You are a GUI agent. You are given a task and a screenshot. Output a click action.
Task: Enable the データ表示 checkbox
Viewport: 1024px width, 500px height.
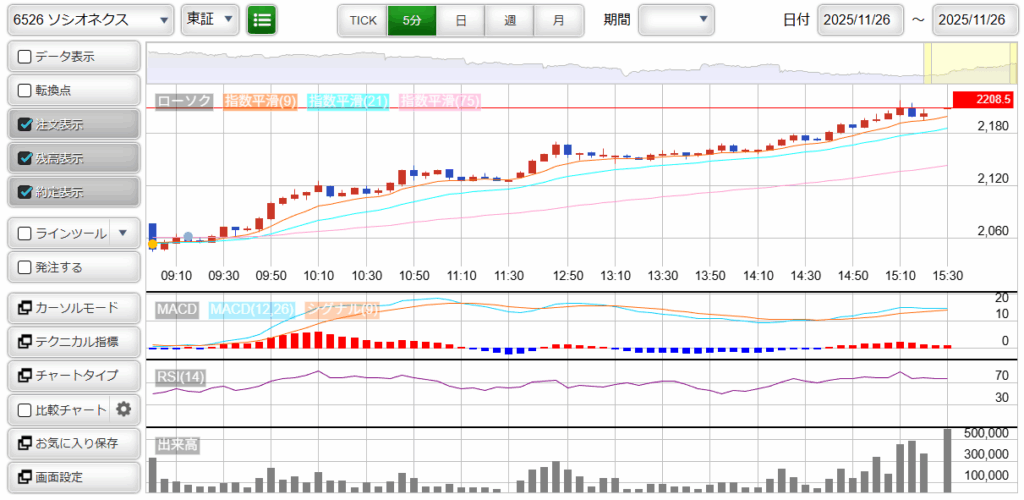pyautogui.click(x=26, y=57)
